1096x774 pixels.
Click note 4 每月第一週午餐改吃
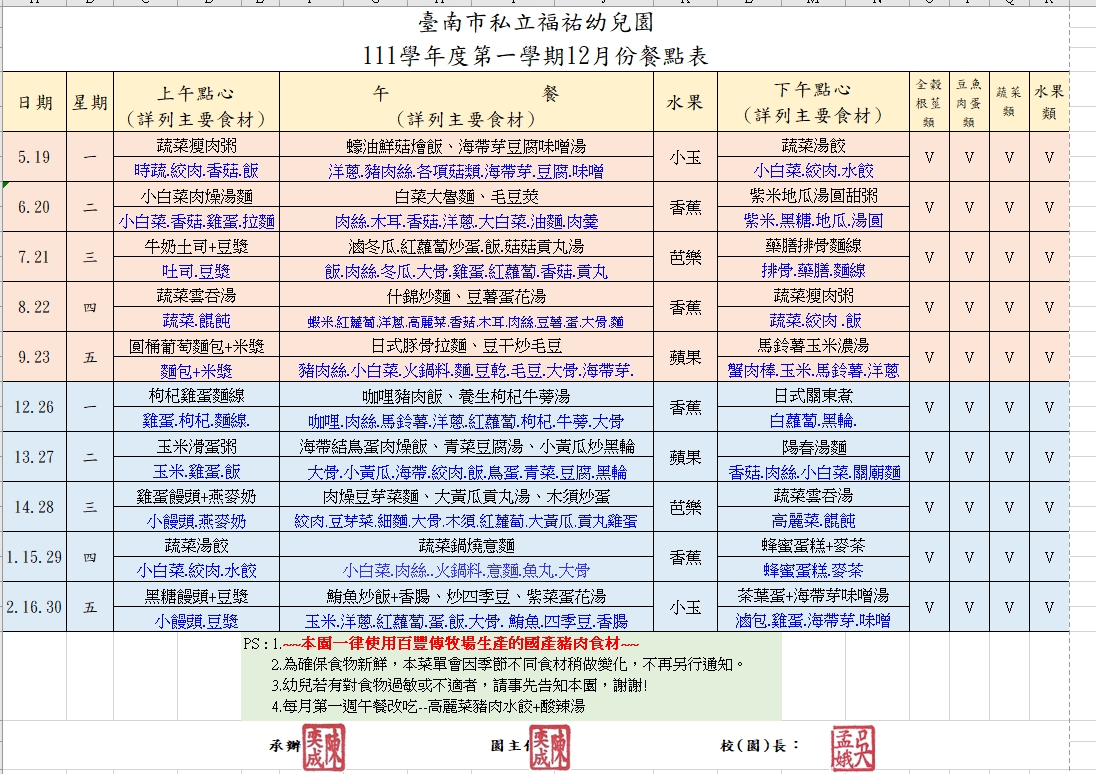428,706
